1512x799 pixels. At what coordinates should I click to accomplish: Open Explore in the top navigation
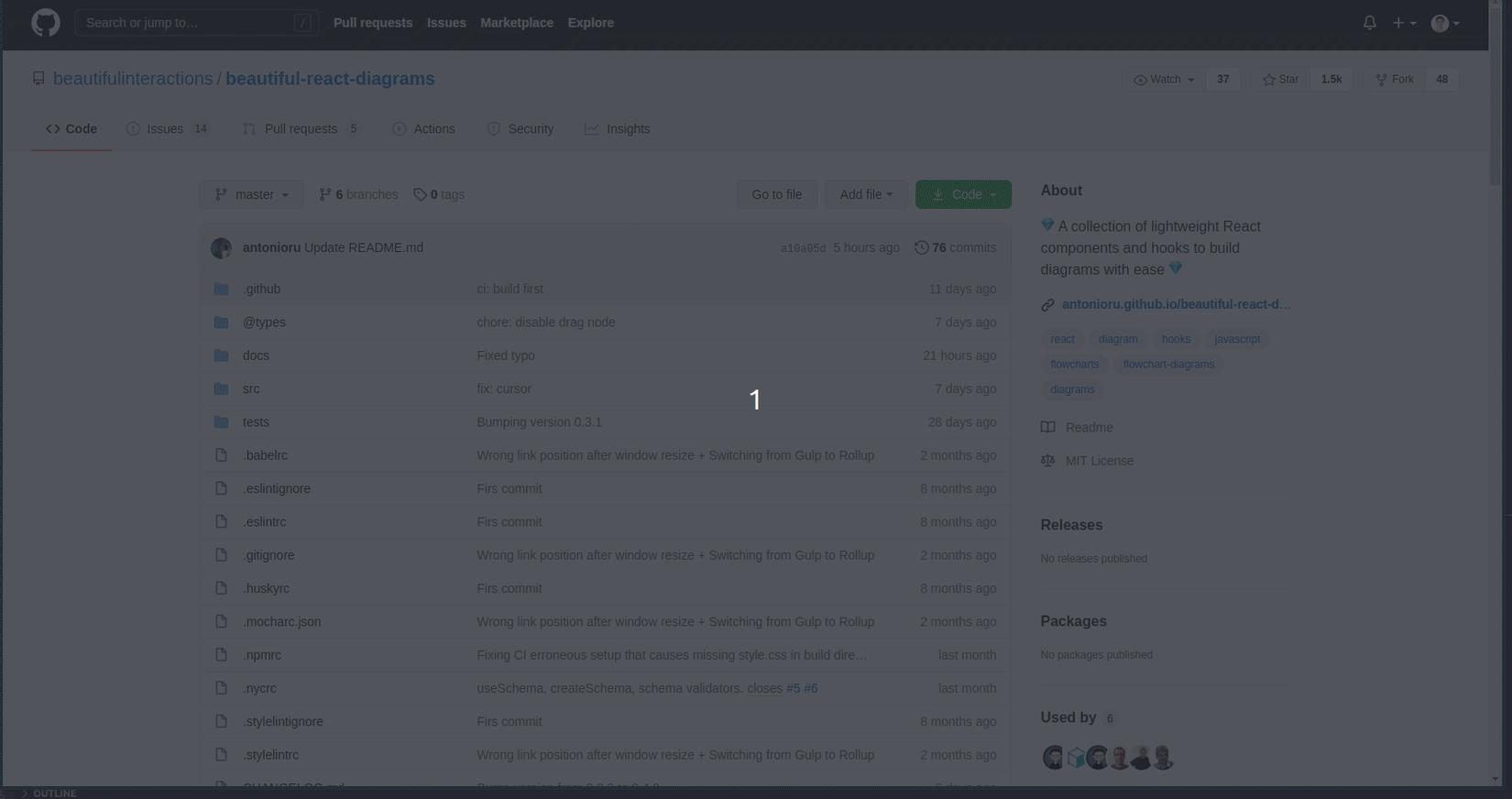pyautogui.click(x=591, y=23)
